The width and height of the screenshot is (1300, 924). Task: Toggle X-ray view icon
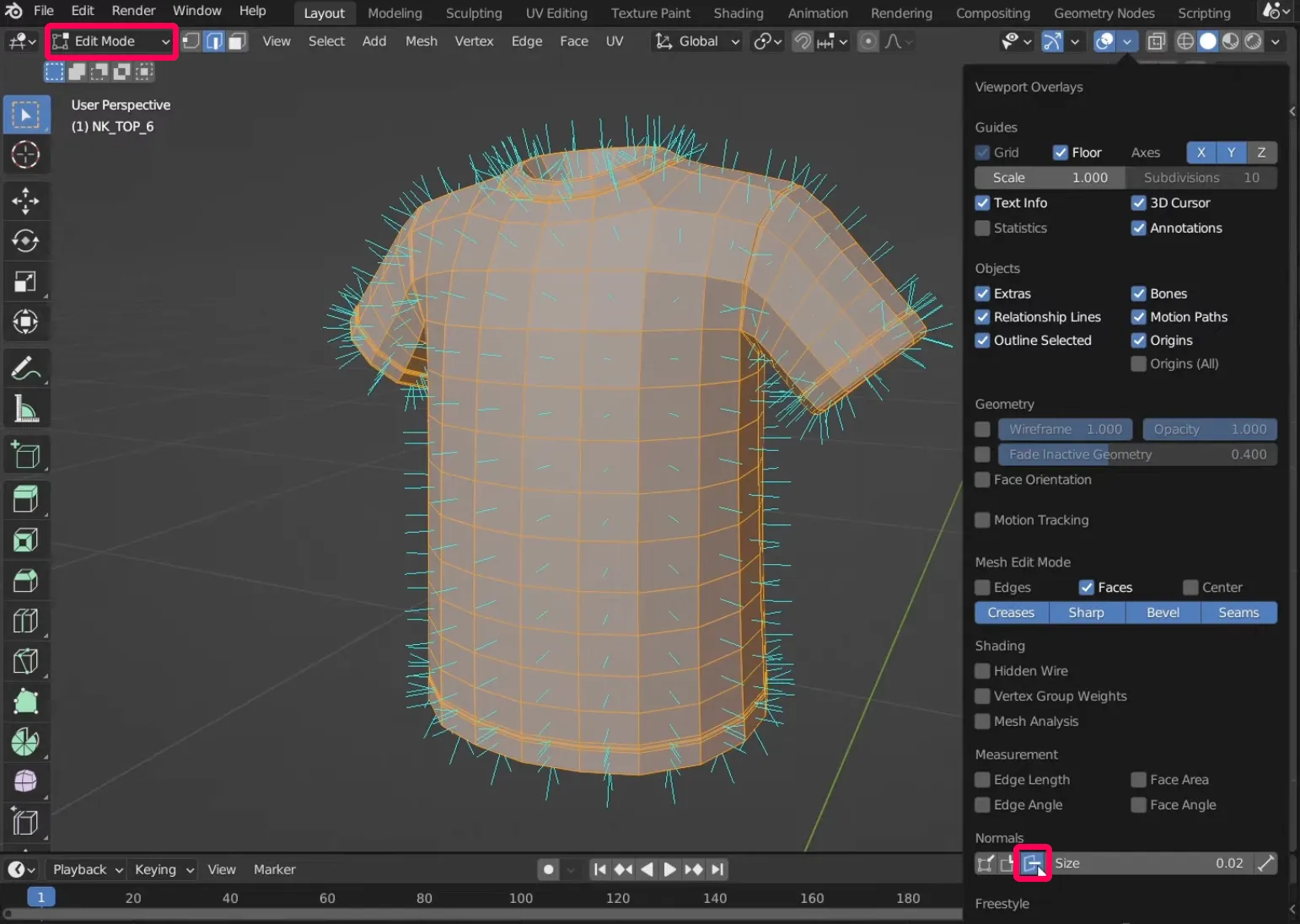pyautogui.click(x=1157, y=41)
